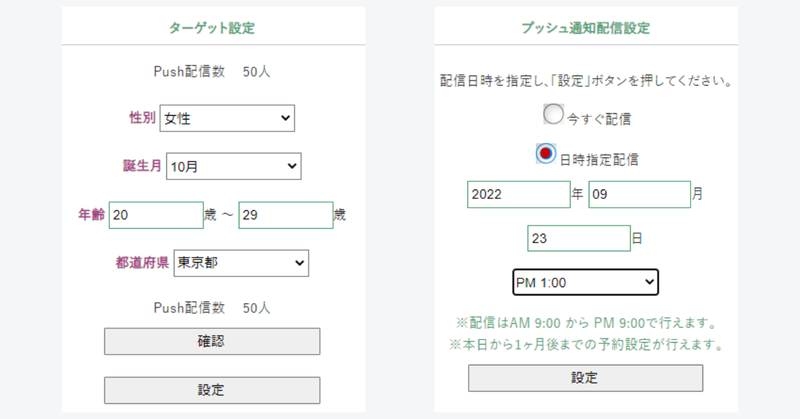The height and width of the screenshot is (419, 800).
Task: Open the 性別 dropdown showing 女性
Action: [x=227, y=118]
